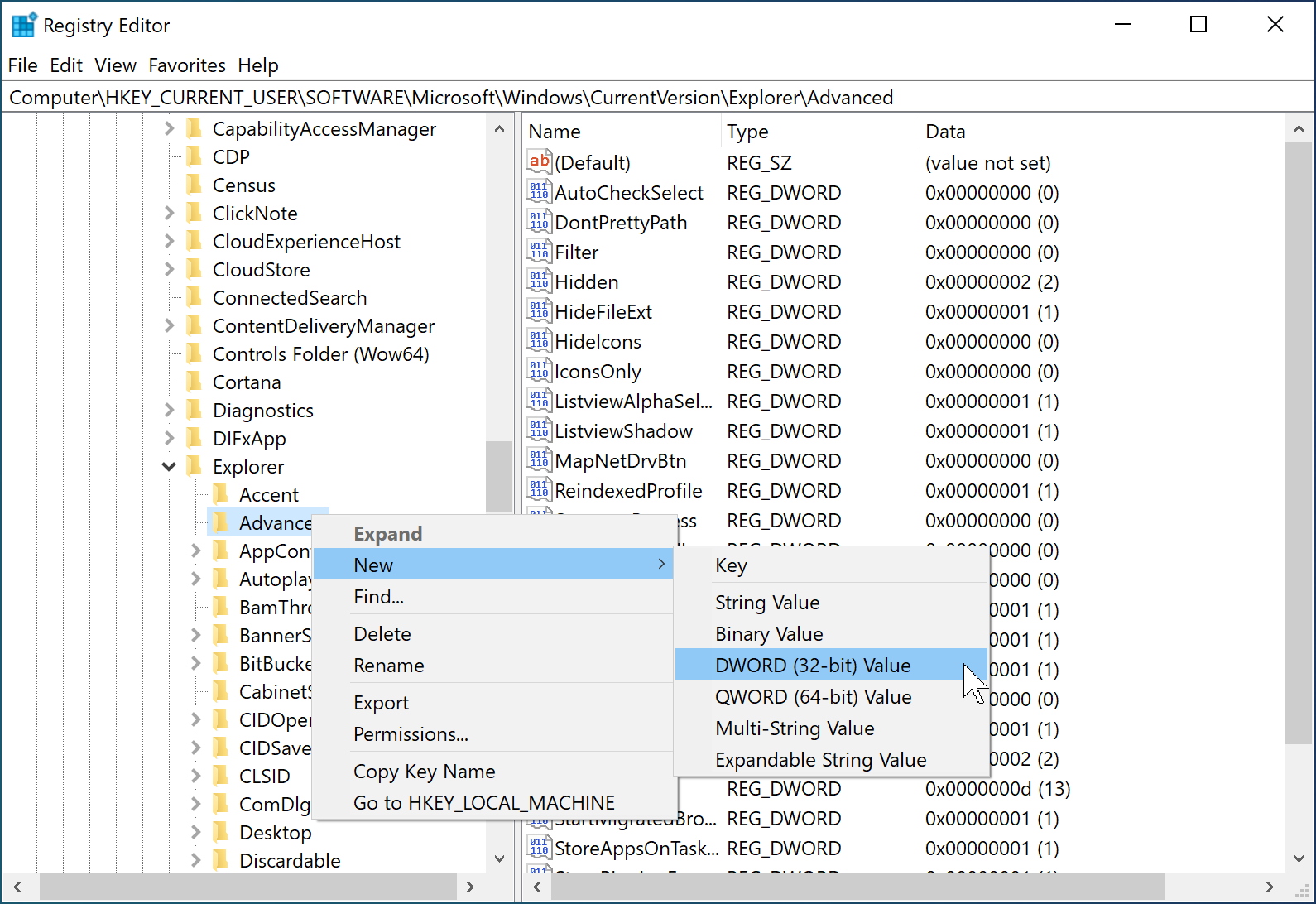Viewport: 1316px width, 904px height.
Task: Select String Value in the submenu
Action: coord(831,602)
